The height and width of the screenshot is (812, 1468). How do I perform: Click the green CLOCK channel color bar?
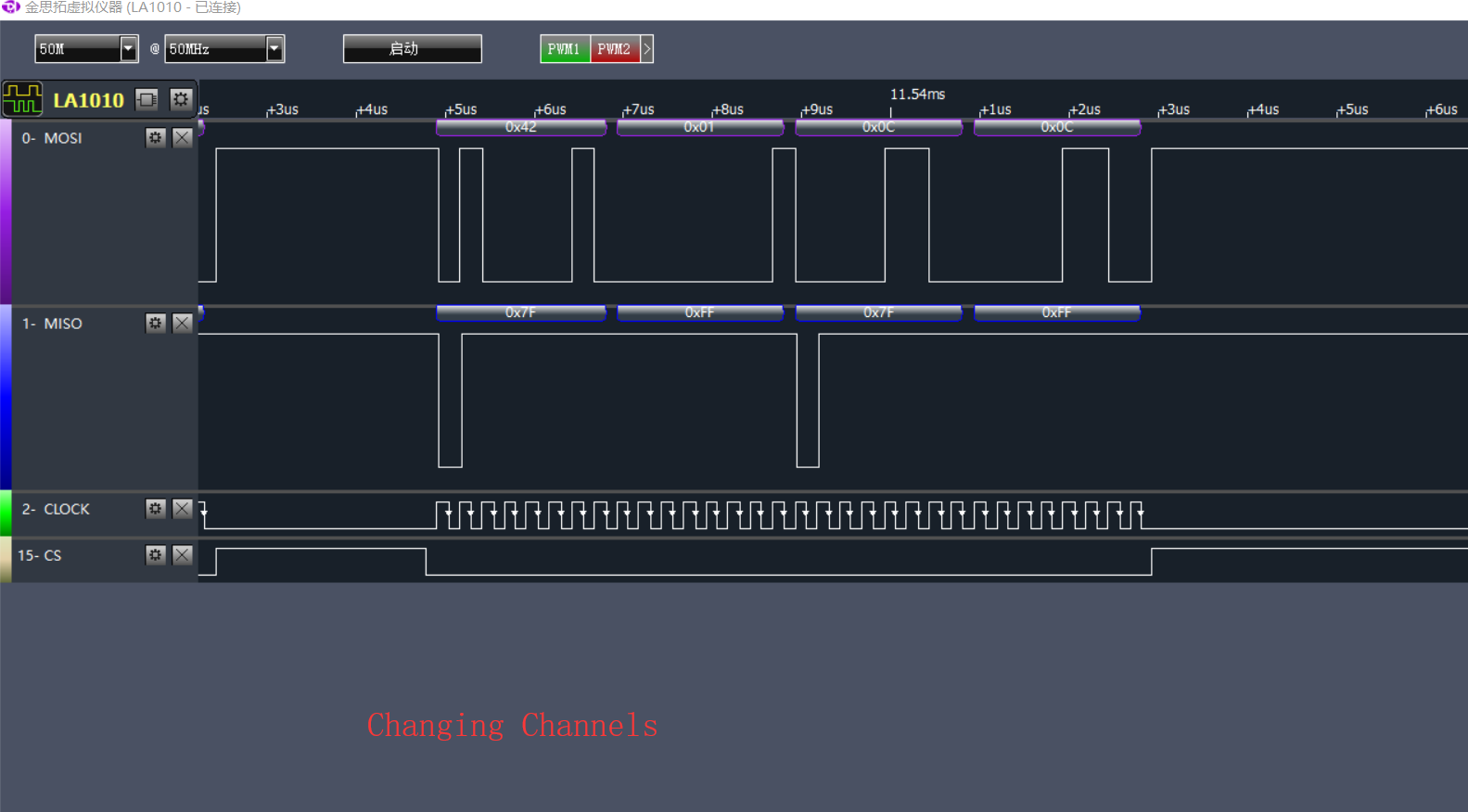6,513
